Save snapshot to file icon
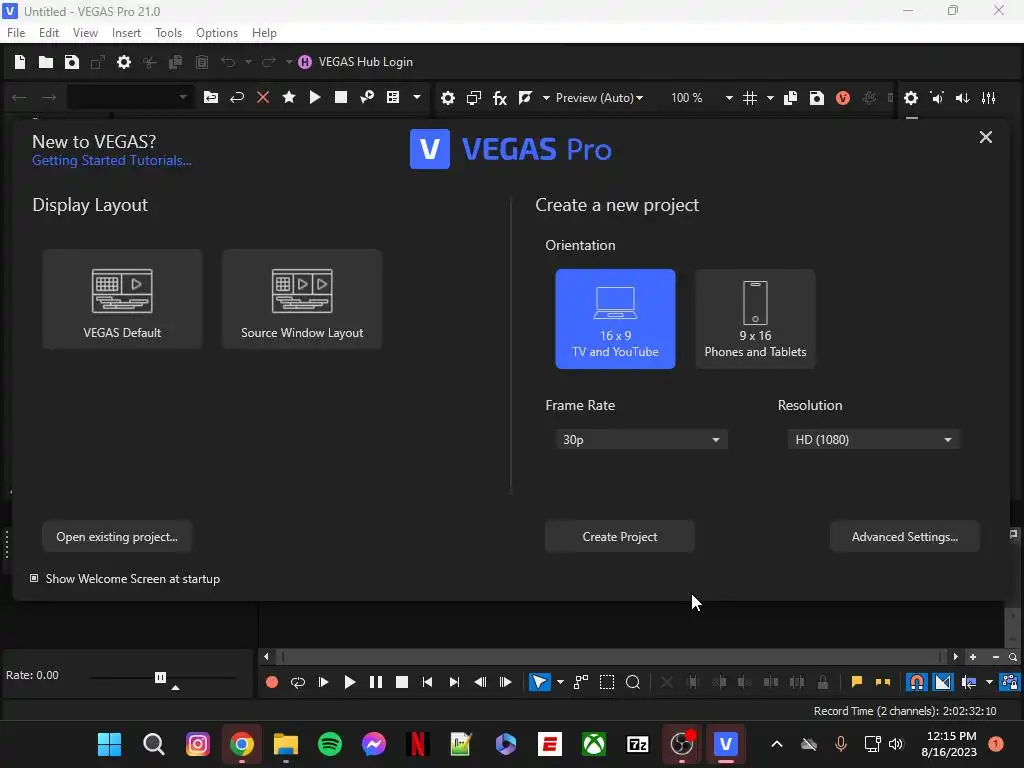 [x=816, y=98]
